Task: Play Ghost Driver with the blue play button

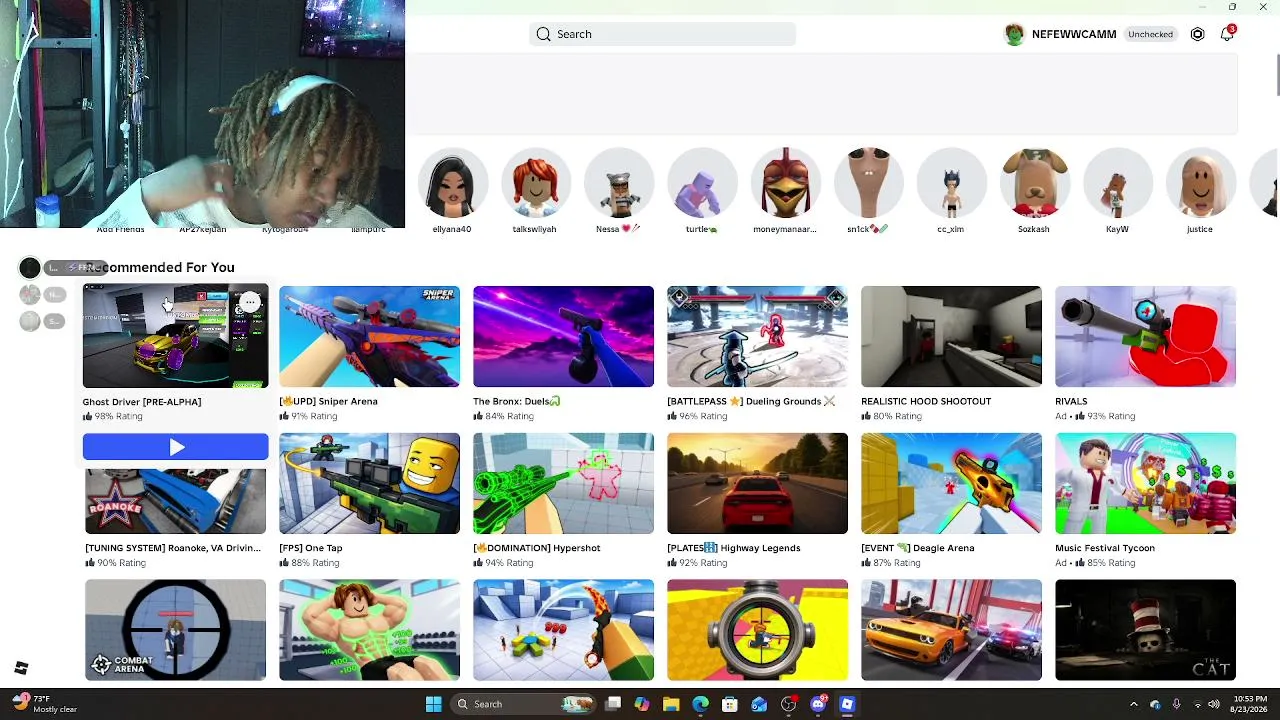Action: [x=176, y=447]
